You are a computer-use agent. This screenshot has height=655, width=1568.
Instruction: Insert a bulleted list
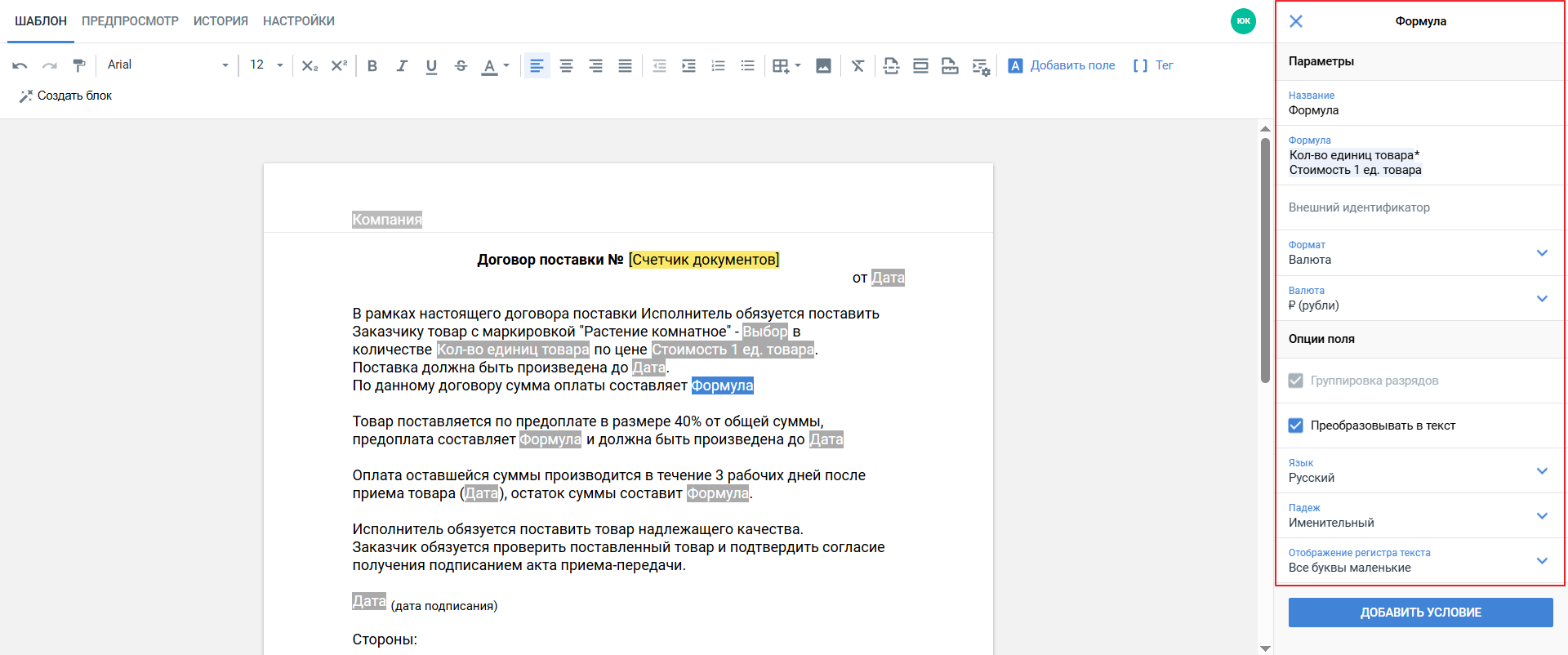(x=748, y=65)
